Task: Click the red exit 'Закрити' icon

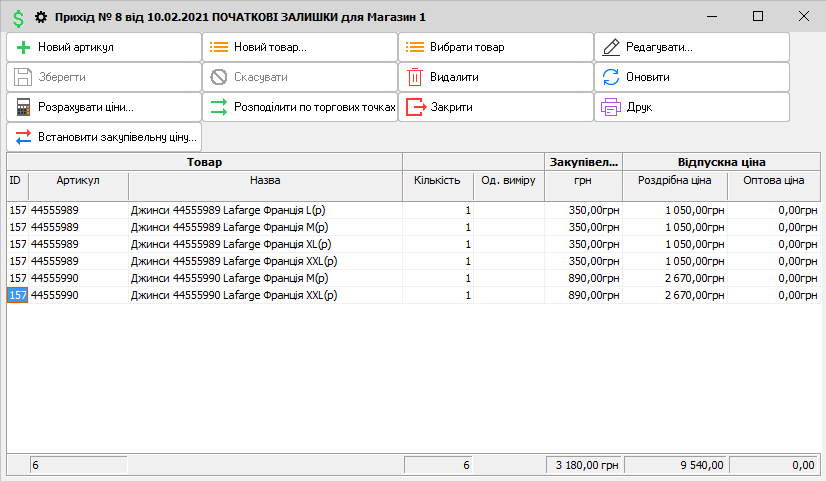Action: pos(415,107)
